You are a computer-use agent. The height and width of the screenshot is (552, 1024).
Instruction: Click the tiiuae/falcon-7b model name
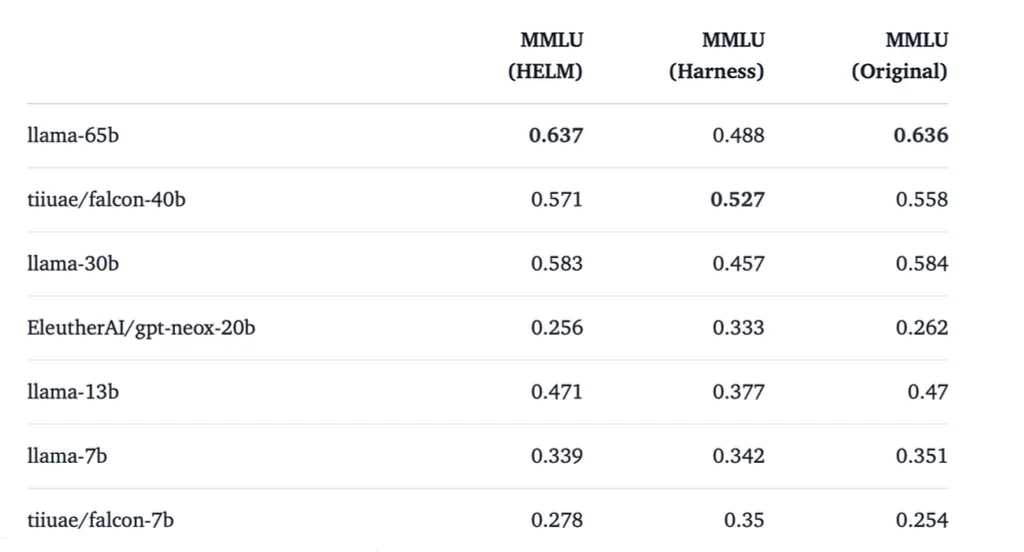point(101,520)
